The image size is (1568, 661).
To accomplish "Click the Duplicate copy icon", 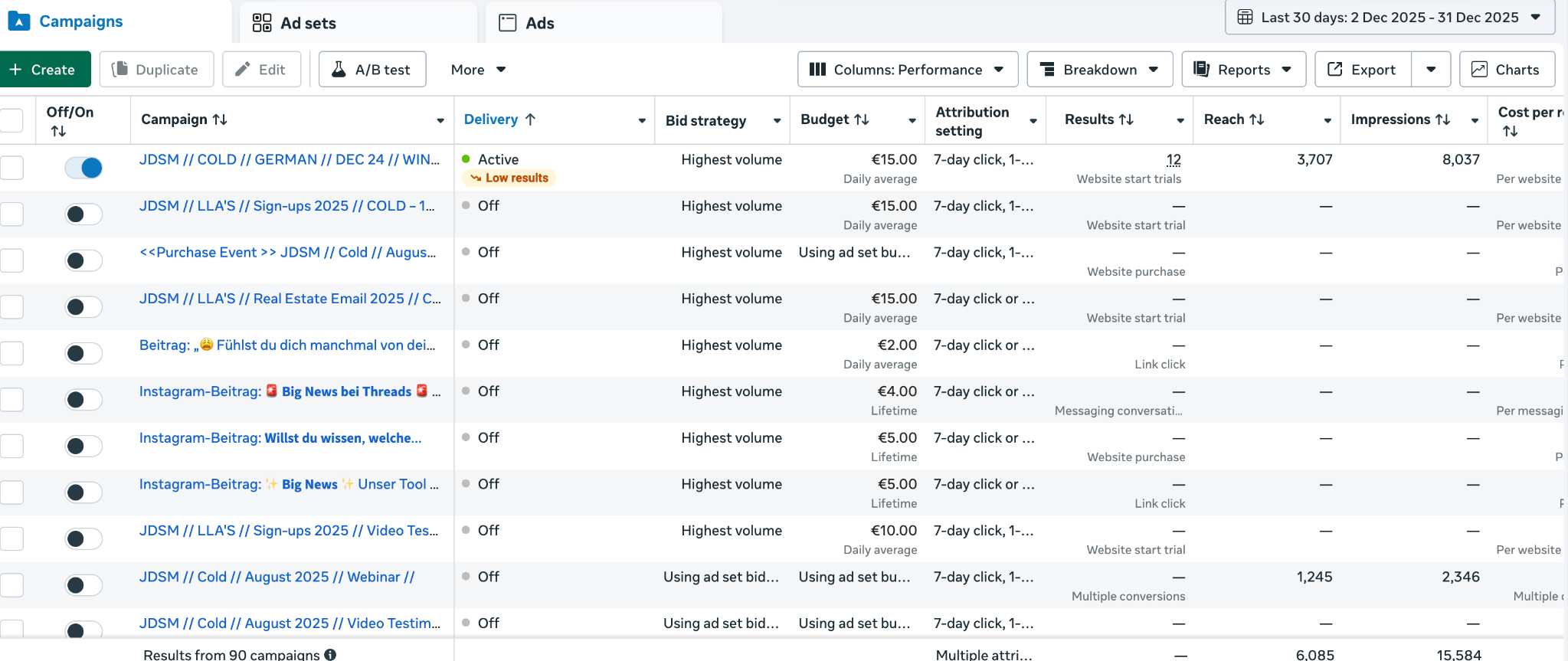I will (x=119, y=70).
